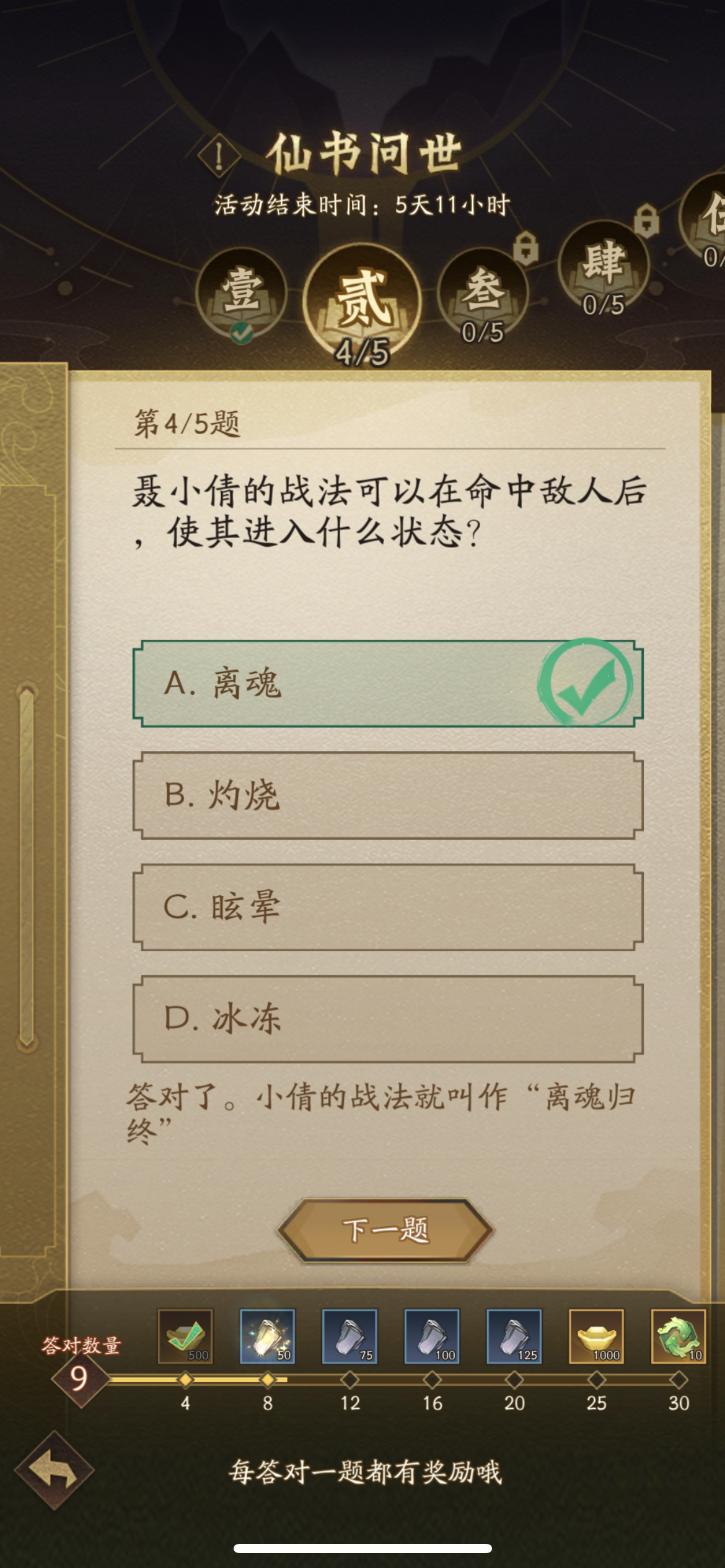The image size is (725, 1568).
Task: Tap the crystal reward marked 125
Action: click(x=514, y=1336)
